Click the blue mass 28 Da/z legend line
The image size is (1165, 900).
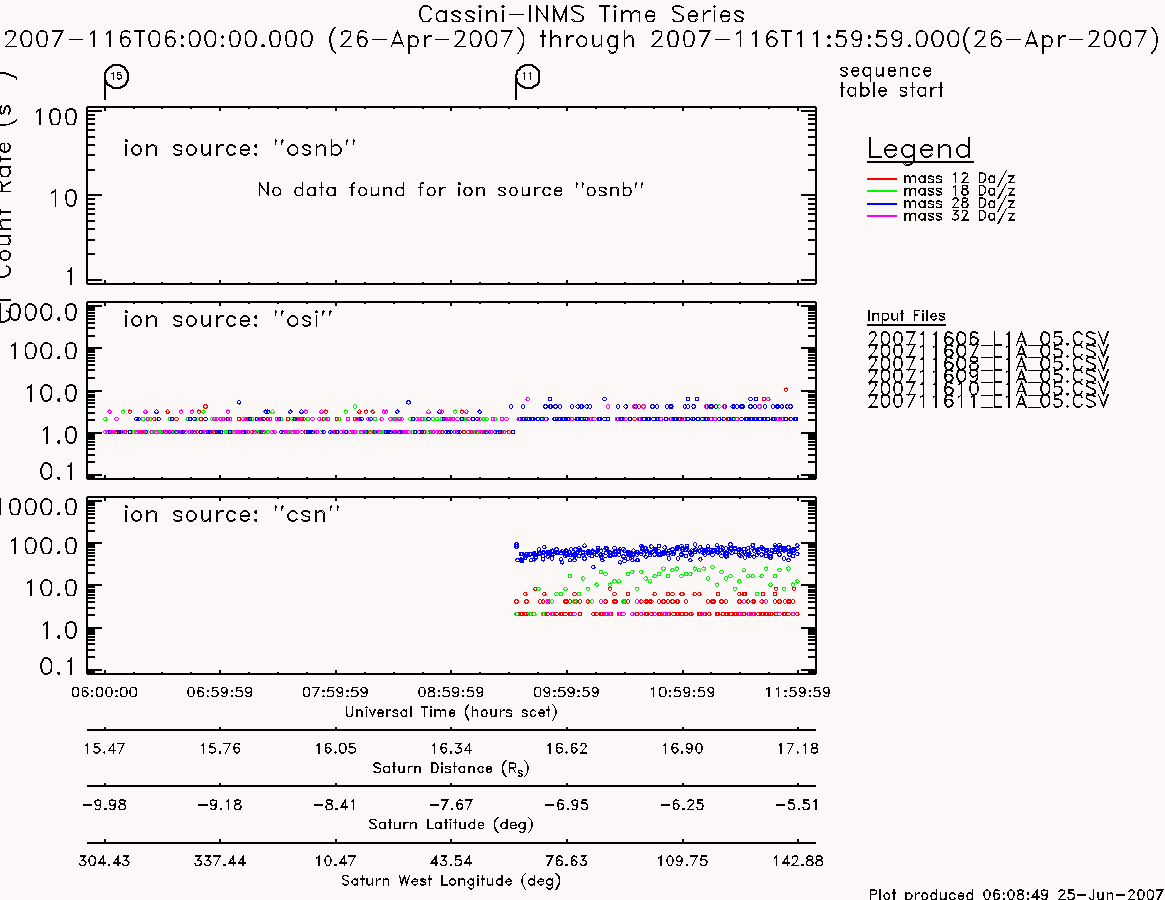point(882,204)
